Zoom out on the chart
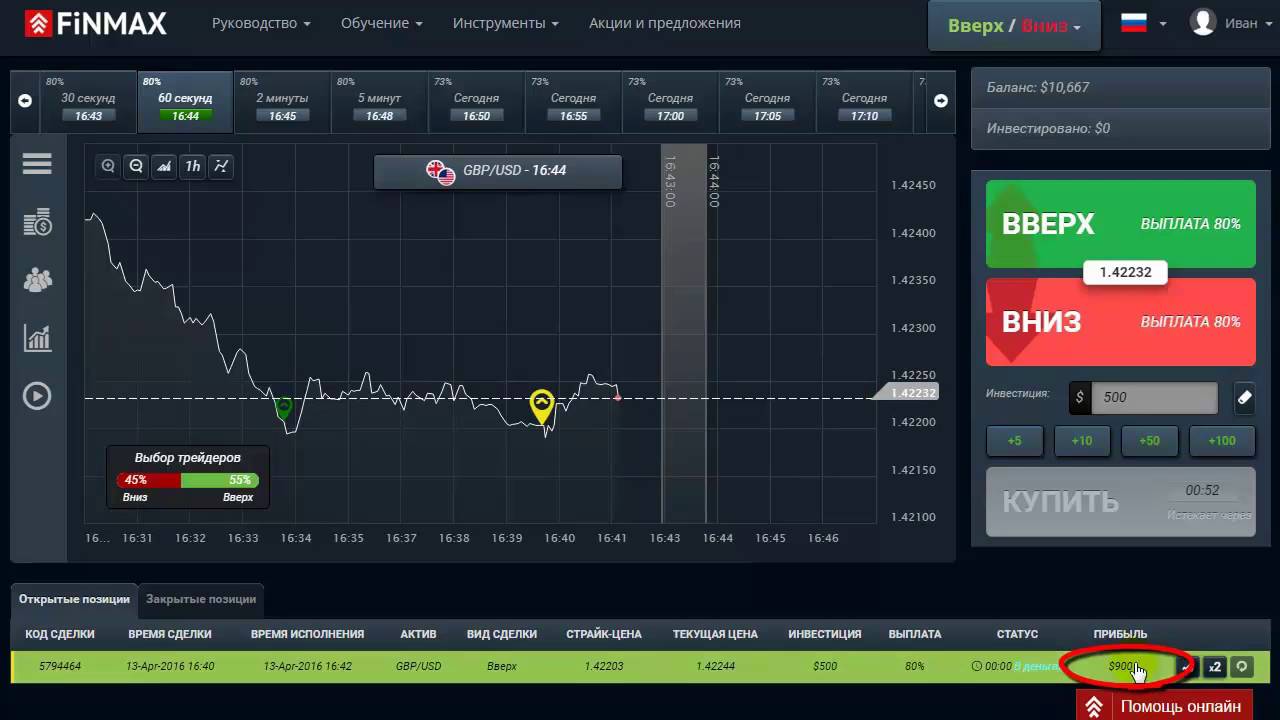1280x720 pixels. [136, 167]
